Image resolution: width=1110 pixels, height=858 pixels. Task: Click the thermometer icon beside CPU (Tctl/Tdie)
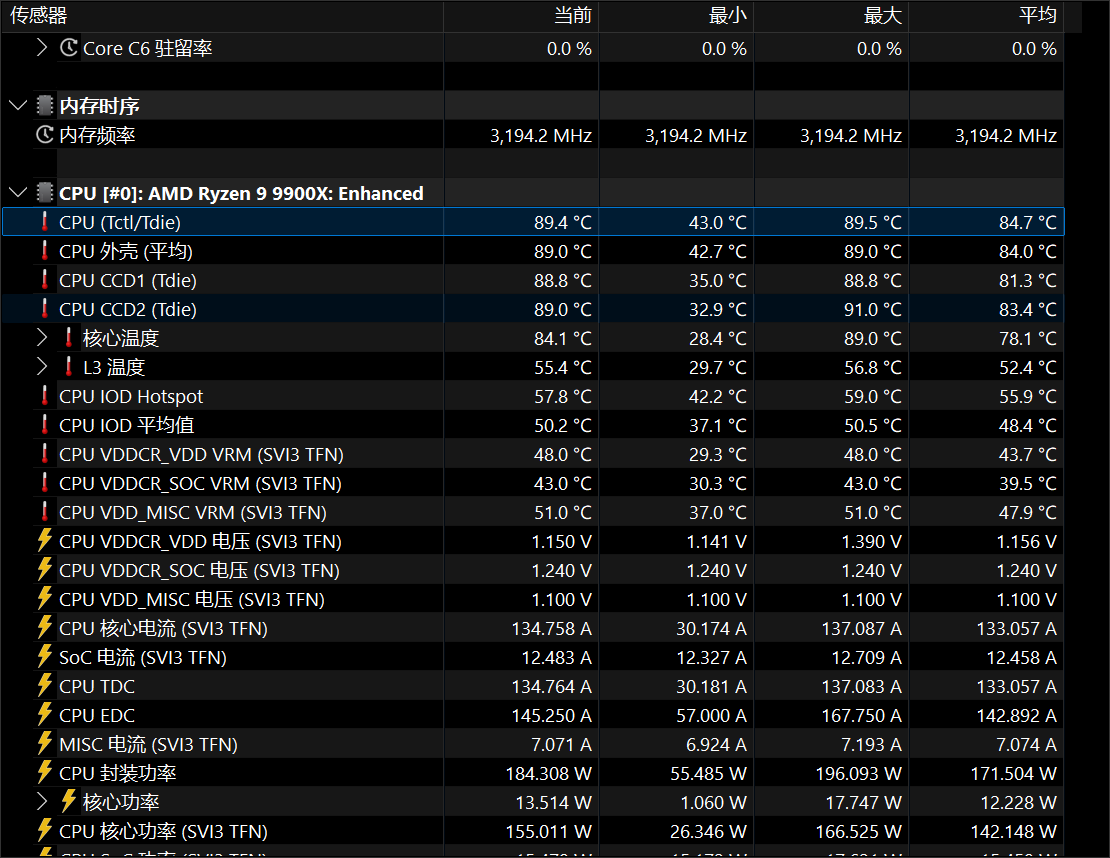pos(45,222)
